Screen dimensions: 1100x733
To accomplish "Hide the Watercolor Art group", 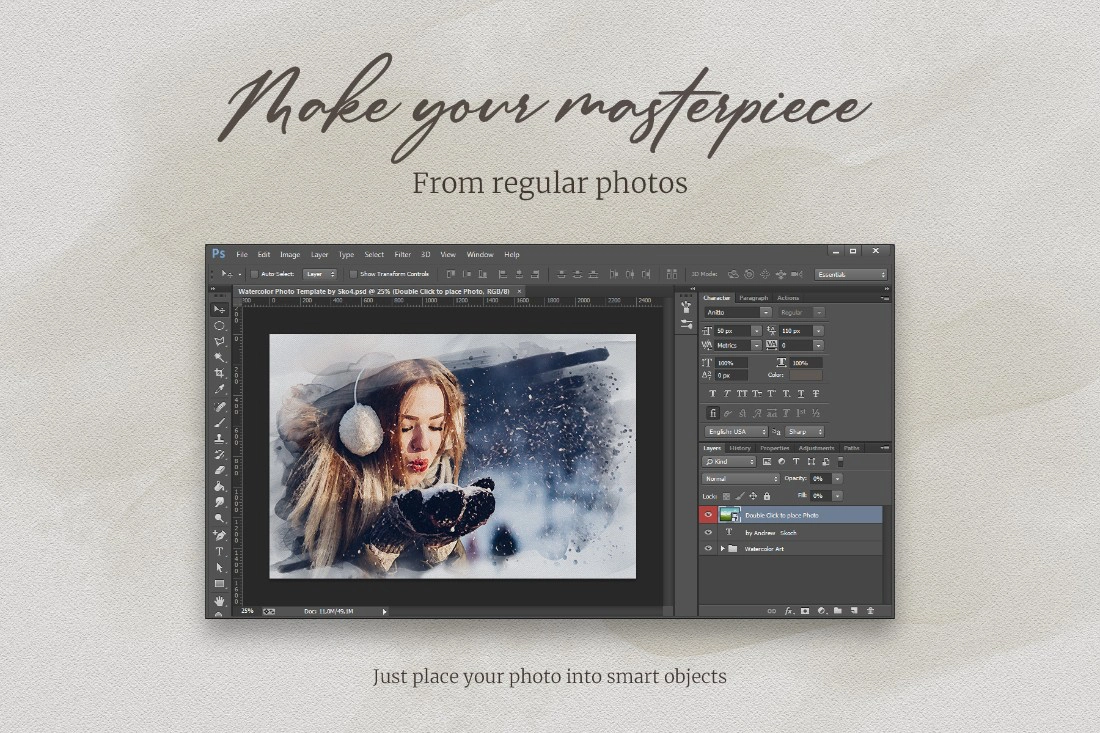I will tap(708, 549).
